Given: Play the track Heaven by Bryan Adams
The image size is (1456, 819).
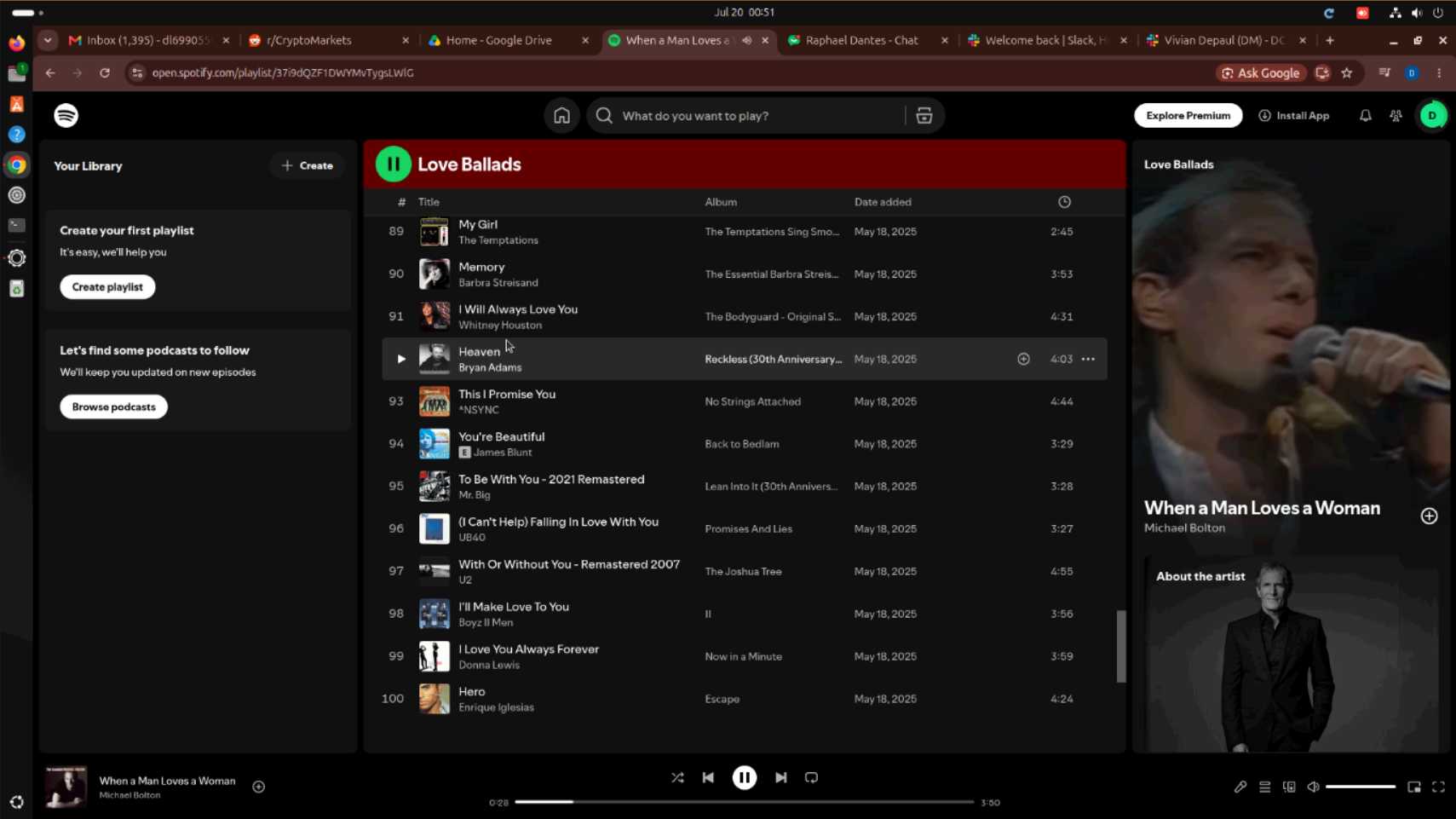Looking at the screenshot, I should click(400, 359).
